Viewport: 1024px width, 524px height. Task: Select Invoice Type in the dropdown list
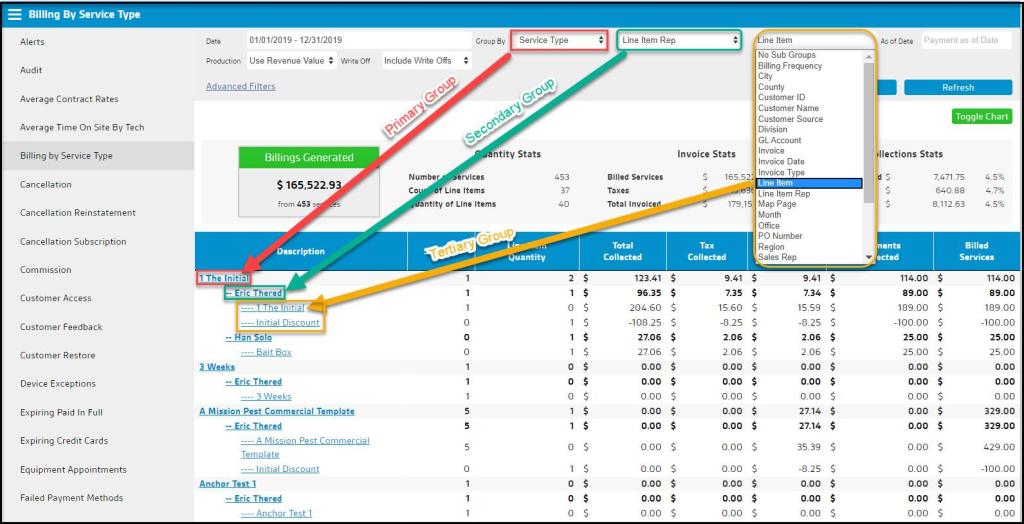pos(781,173)
